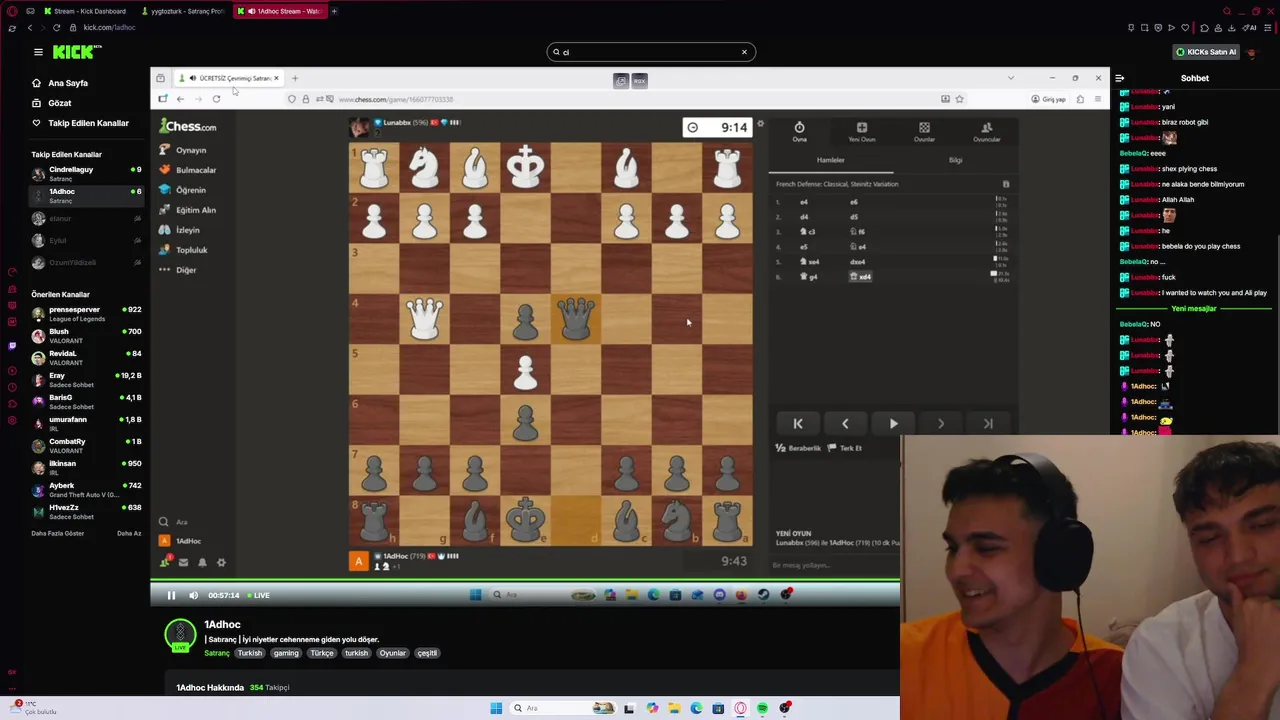The width and height of the screenshot is (1280, 720).
Task: Open offline channel OzumYildizeli
Action: tap(86, 262)
